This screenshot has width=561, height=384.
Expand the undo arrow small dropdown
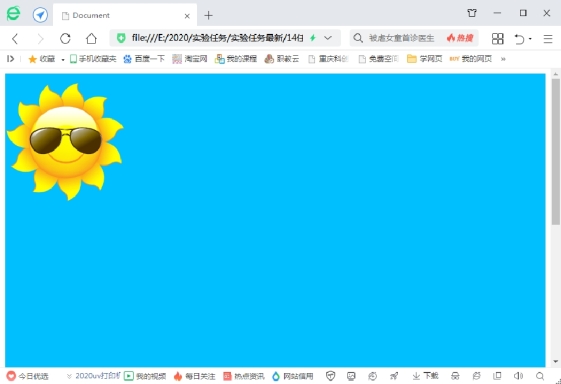[530, 39]
